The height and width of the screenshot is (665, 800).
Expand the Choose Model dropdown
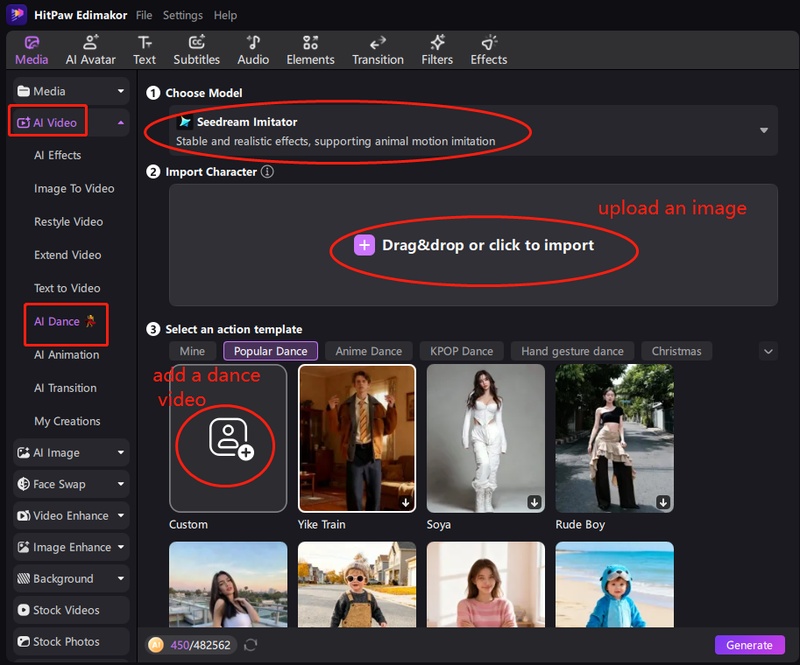(x=764, y=131)
